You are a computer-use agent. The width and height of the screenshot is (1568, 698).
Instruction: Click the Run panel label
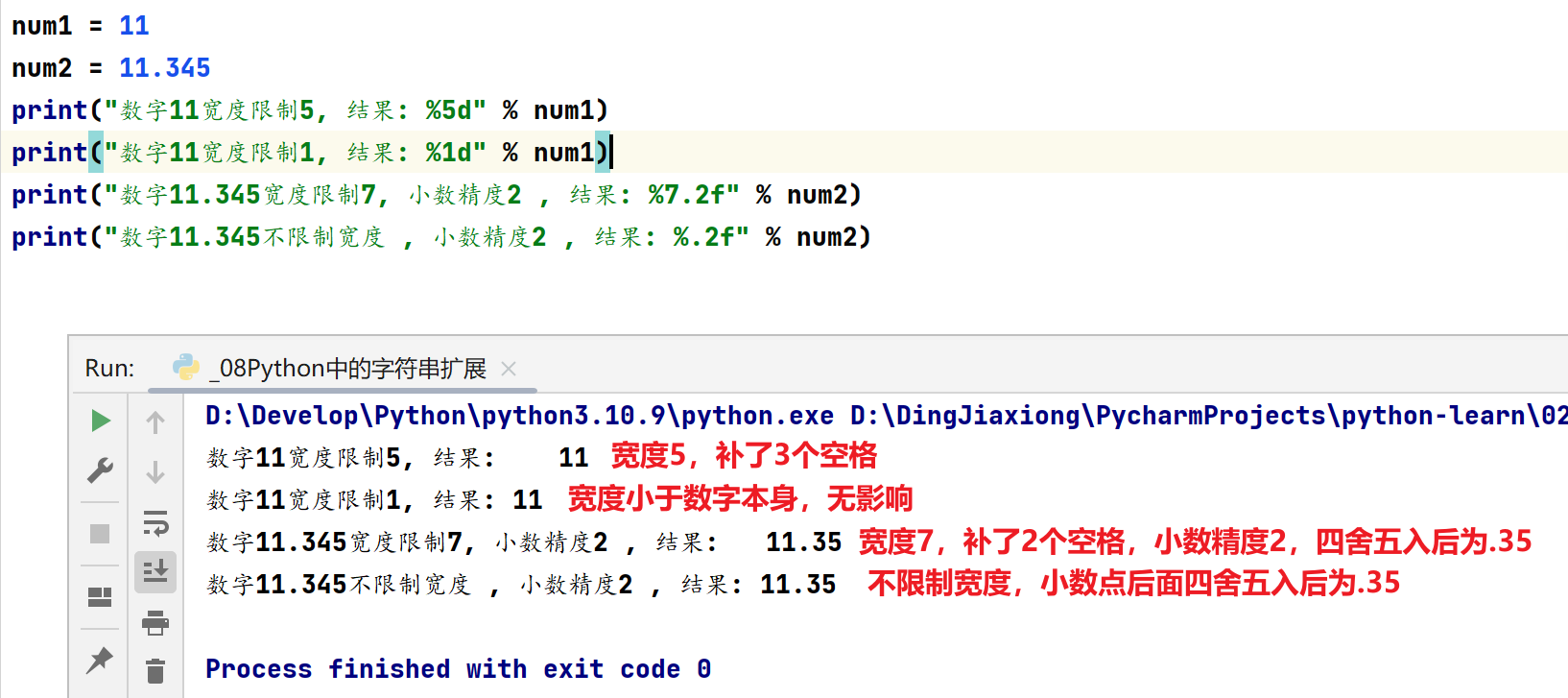109,369
